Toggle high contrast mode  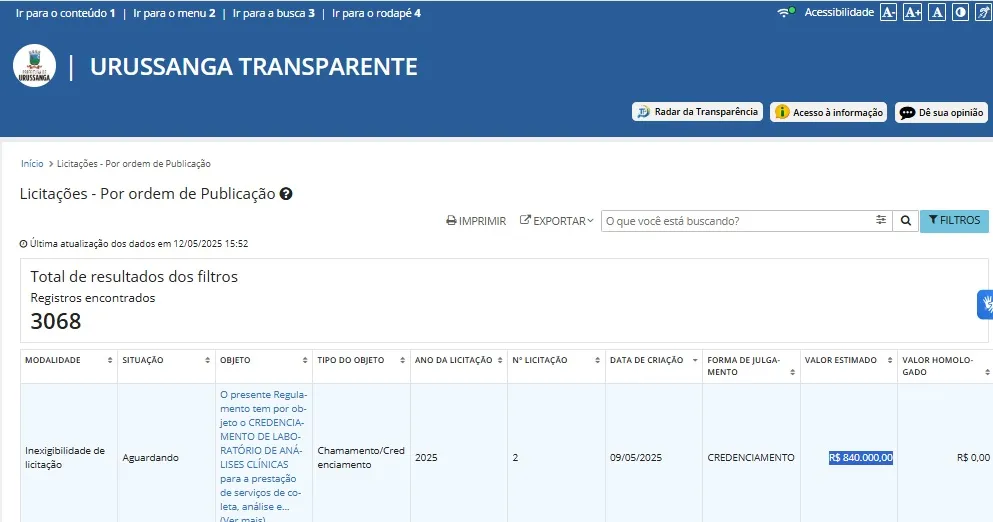(961, 13)
